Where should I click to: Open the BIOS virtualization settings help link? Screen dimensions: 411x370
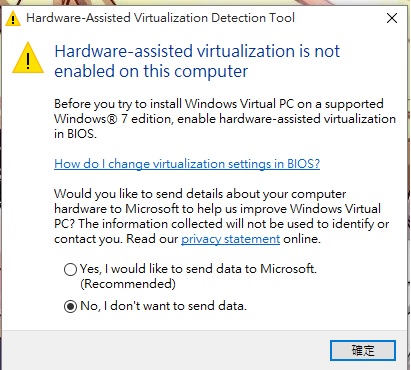187,163
